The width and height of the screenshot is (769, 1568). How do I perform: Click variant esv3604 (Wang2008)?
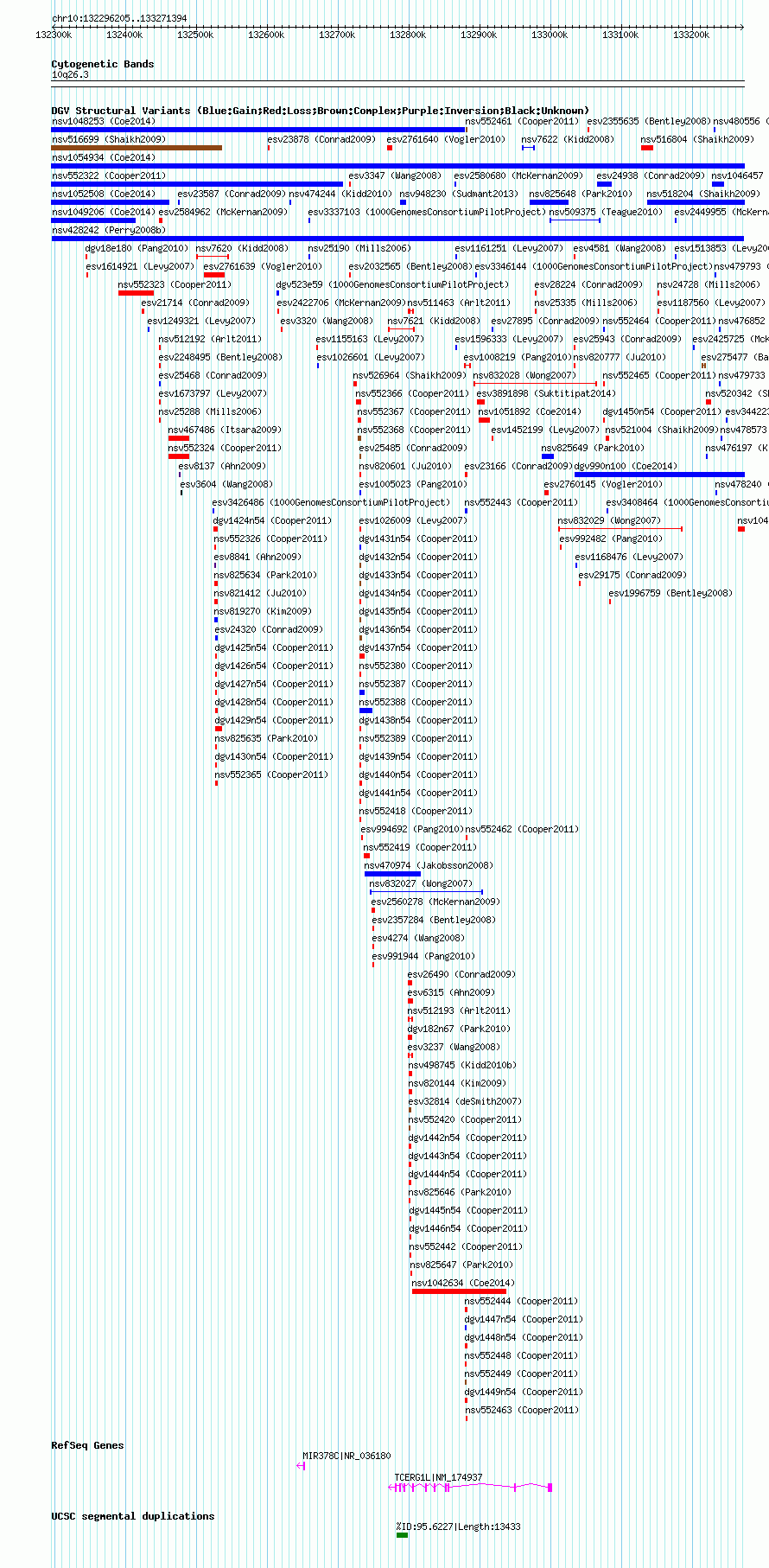[226, 484]
